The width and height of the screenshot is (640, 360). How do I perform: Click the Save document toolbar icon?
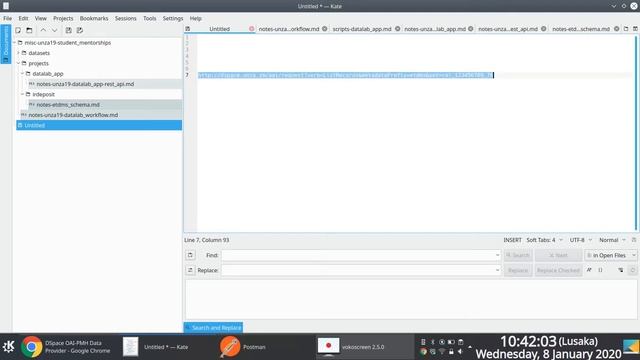(x=69, y=30)
